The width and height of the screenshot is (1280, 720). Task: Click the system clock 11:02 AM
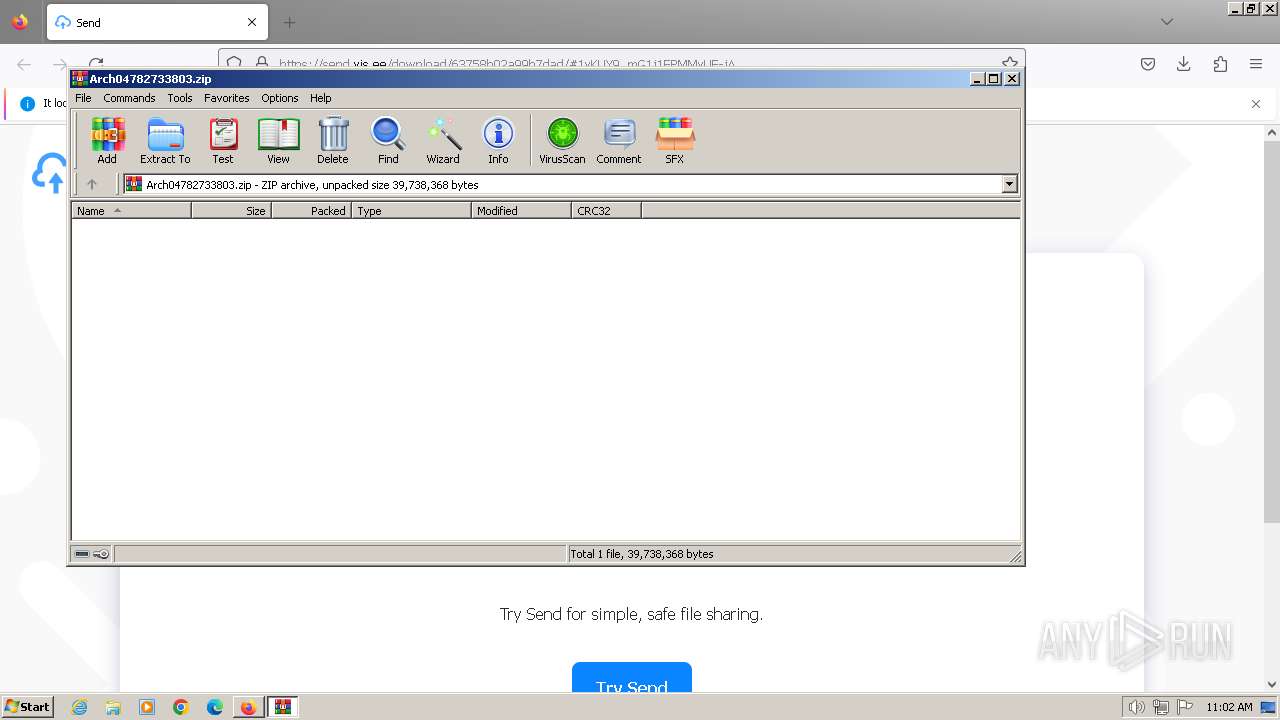pyautogui.click(x=1229, y=707)
